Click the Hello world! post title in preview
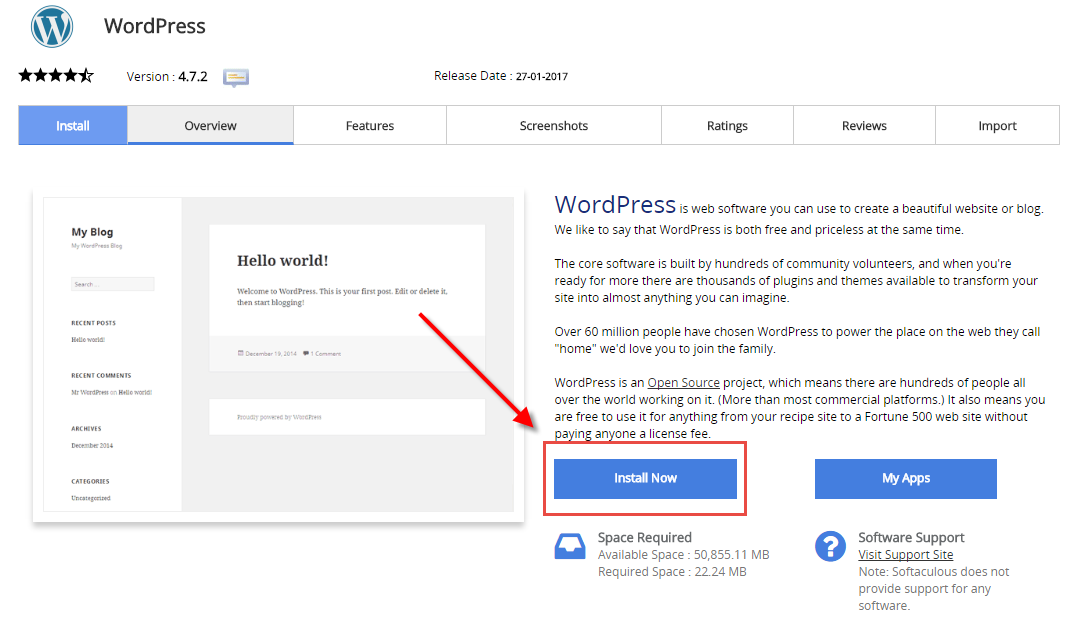 click(283, 261)
